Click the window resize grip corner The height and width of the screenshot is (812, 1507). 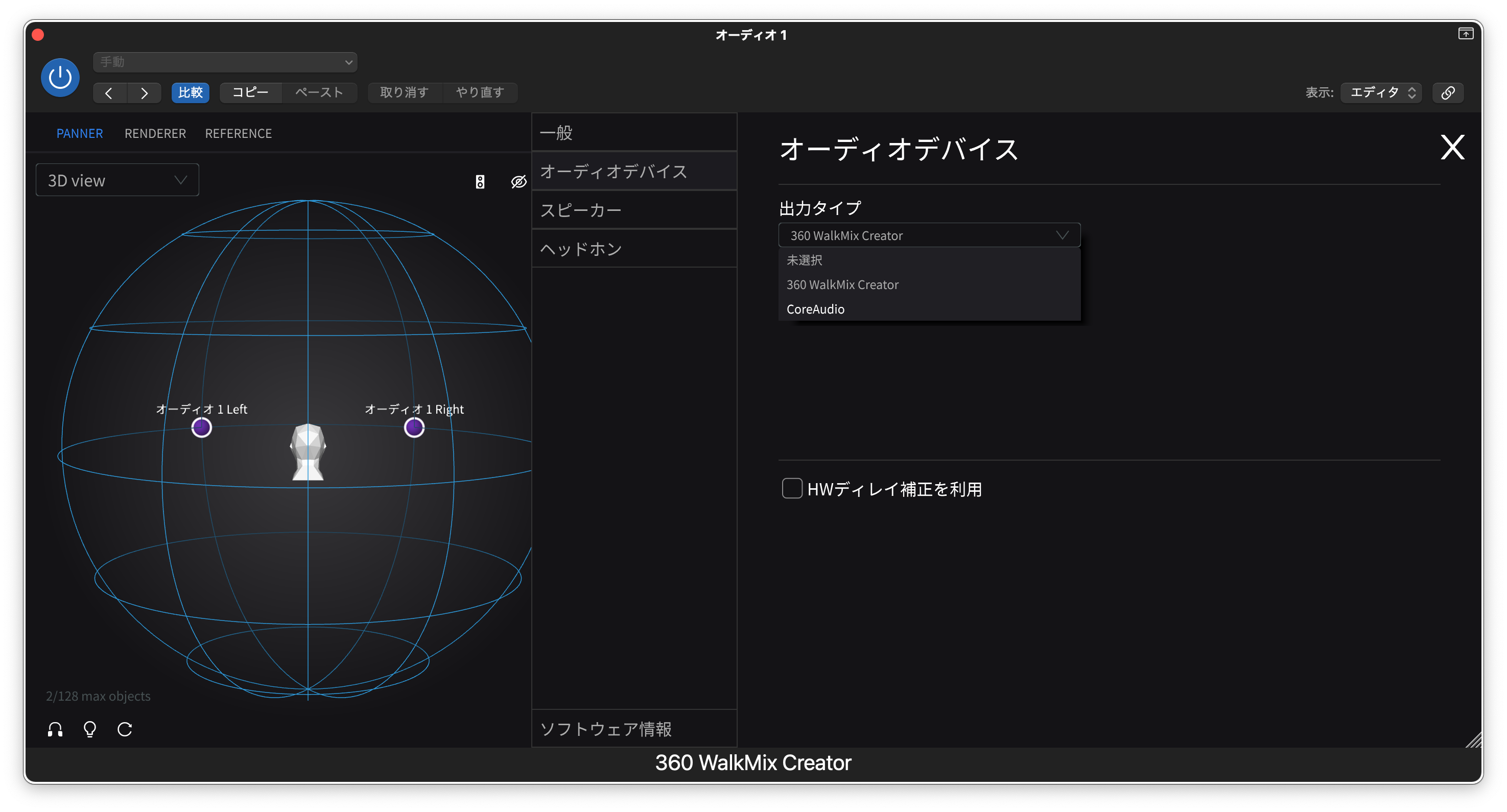pyautogui.click(x=1474, y=739)
